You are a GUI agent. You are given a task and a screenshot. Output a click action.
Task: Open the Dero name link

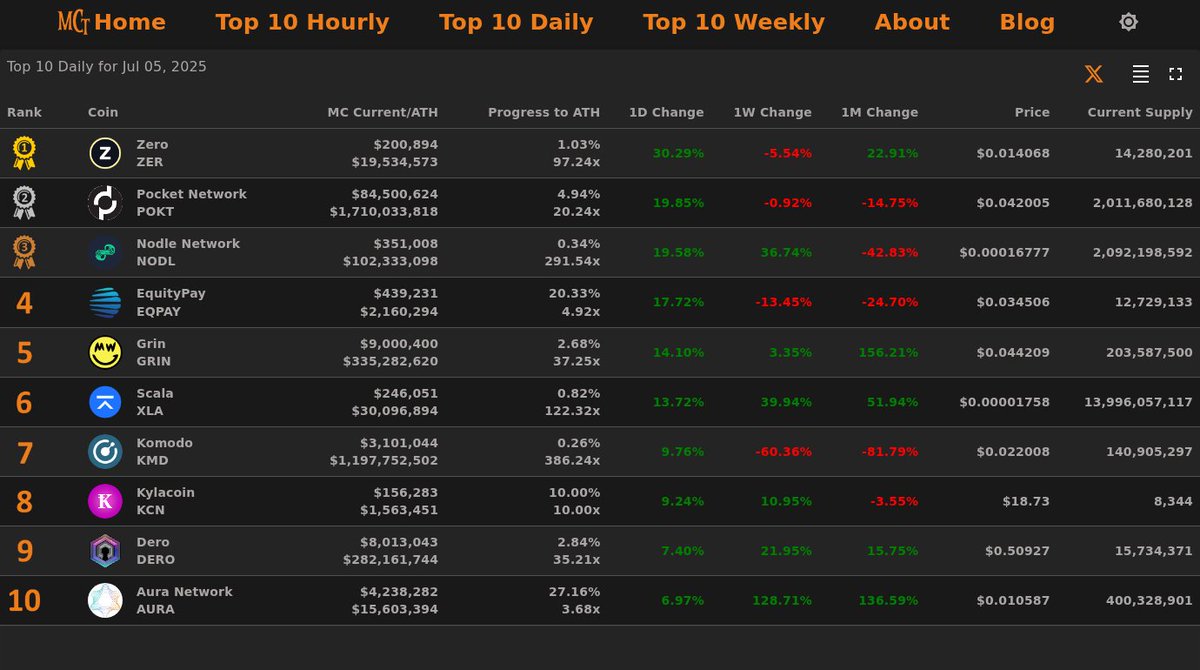point(153,542)
